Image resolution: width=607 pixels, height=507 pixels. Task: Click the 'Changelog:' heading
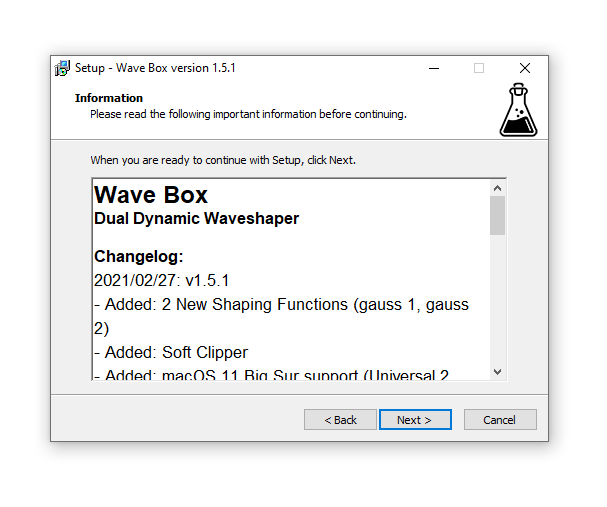click(139, 257)
